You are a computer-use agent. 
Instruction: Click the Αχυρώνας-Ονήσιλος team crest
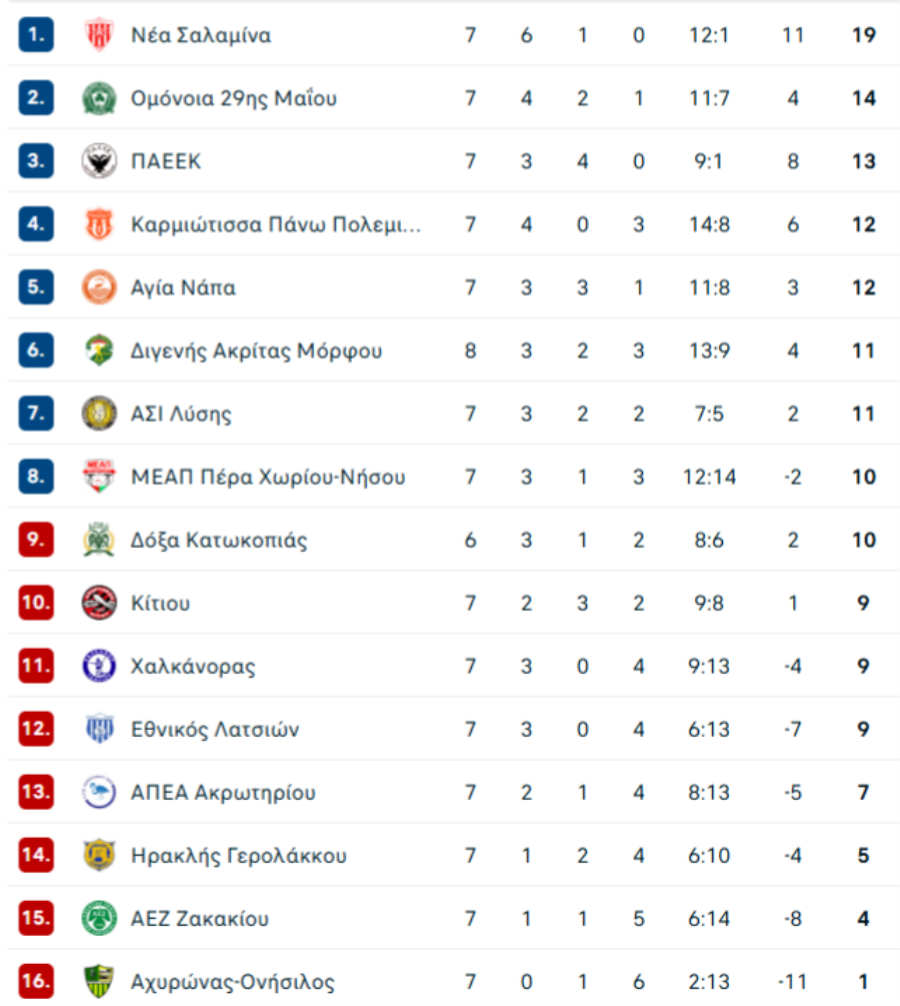pos(99,982)
